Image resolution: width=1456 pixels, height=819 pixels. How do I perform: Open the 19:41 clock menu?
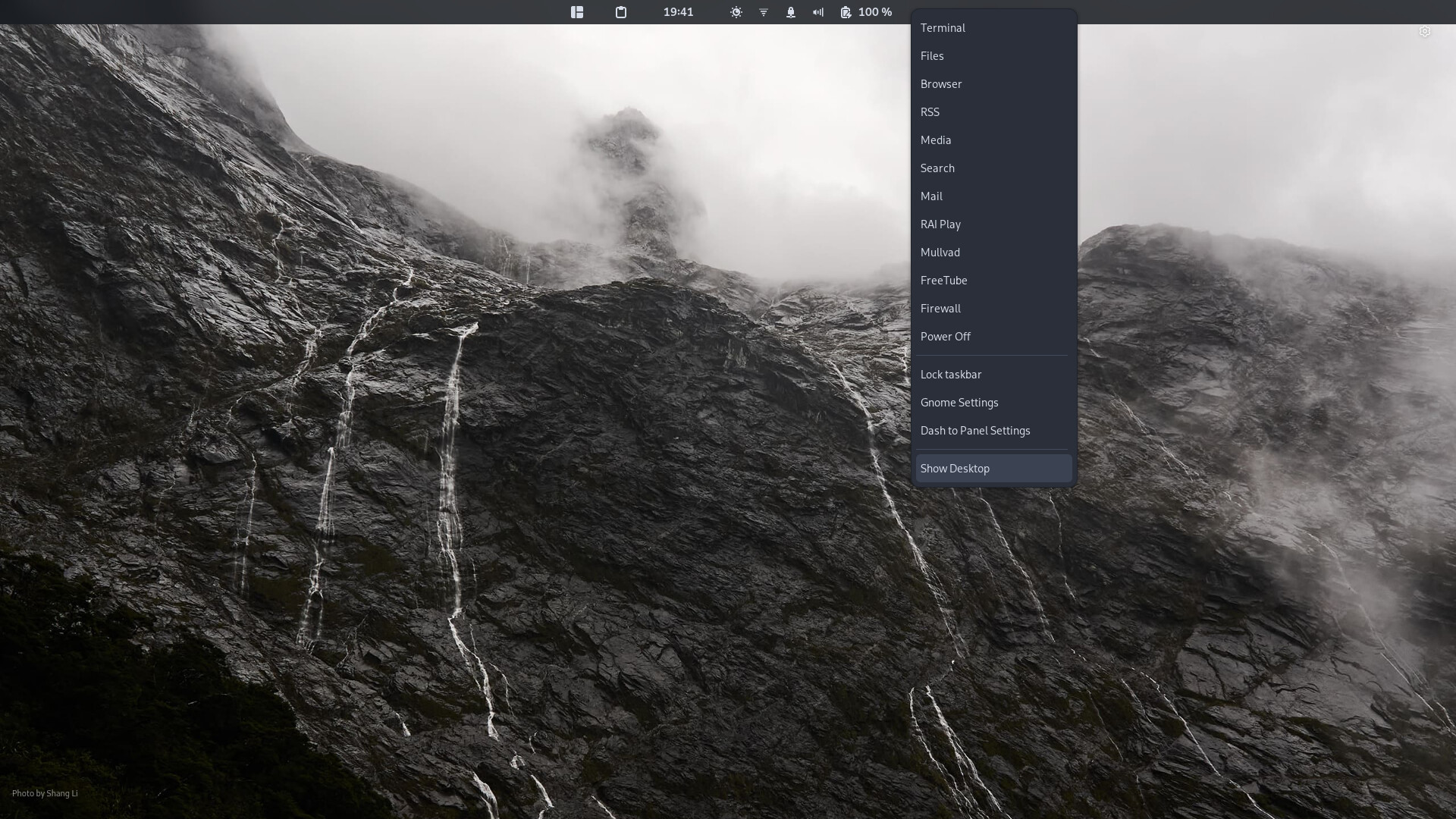click(678, 12)
